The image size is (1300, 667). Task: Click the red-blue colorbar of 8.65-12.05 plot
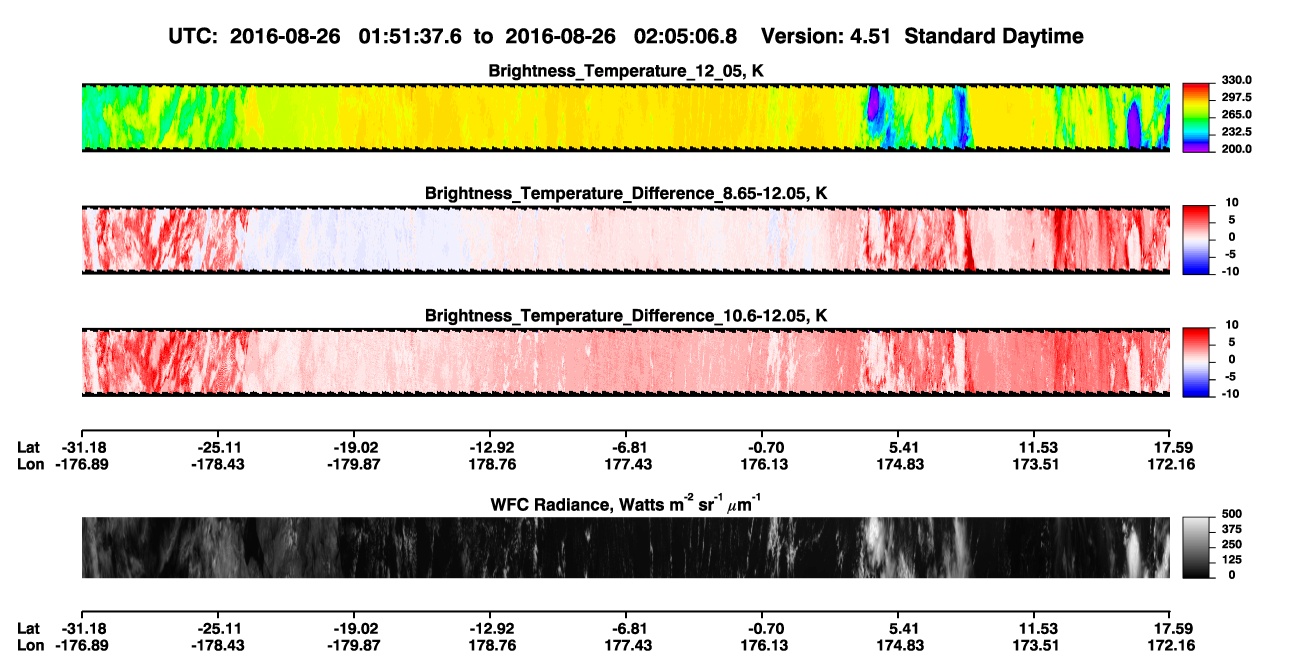tap(1196, 239)
